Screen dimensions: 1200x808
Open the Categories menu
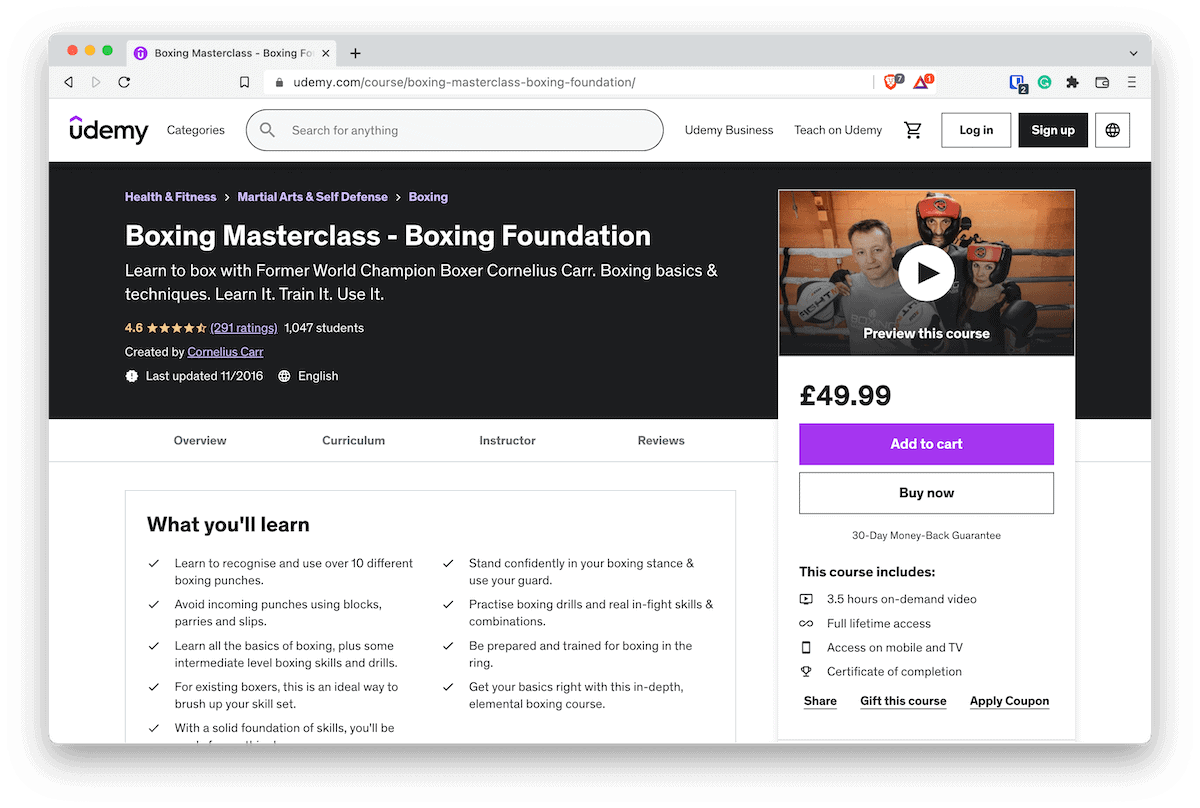[195, 130]
